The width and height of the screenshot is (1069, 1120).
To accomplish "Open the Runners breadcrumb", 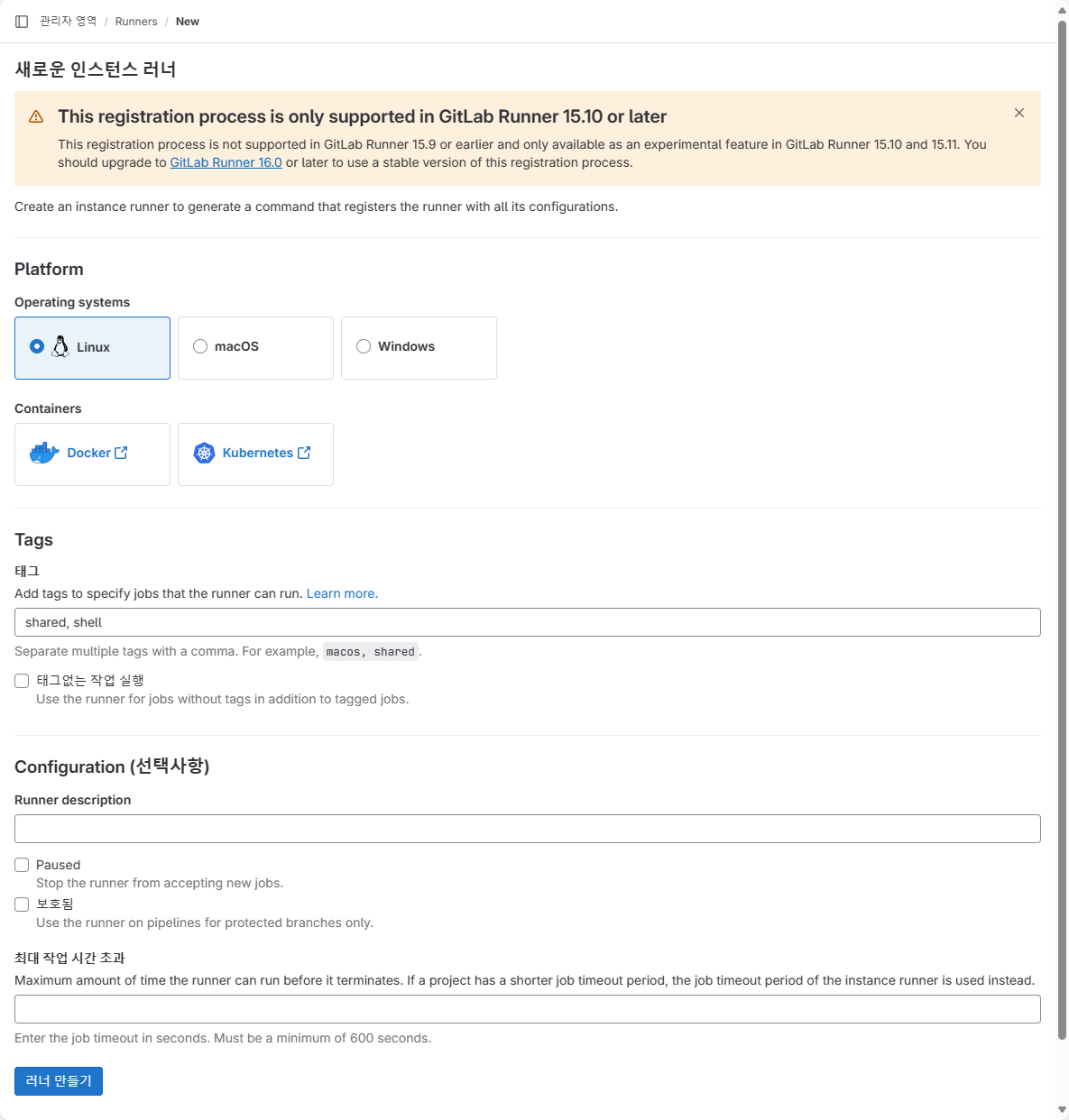I will tap(136, 22).
